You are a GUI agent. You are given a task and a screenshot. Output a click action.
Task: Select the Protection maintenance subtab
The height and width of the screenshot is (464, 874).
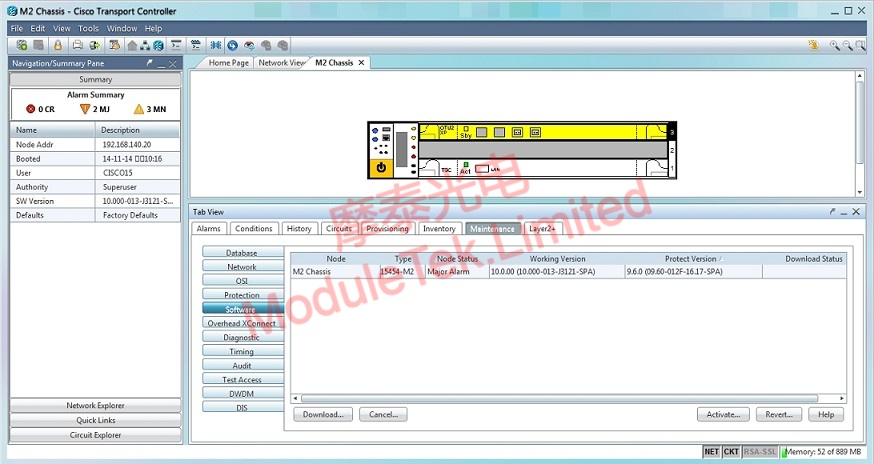point(242,295)
